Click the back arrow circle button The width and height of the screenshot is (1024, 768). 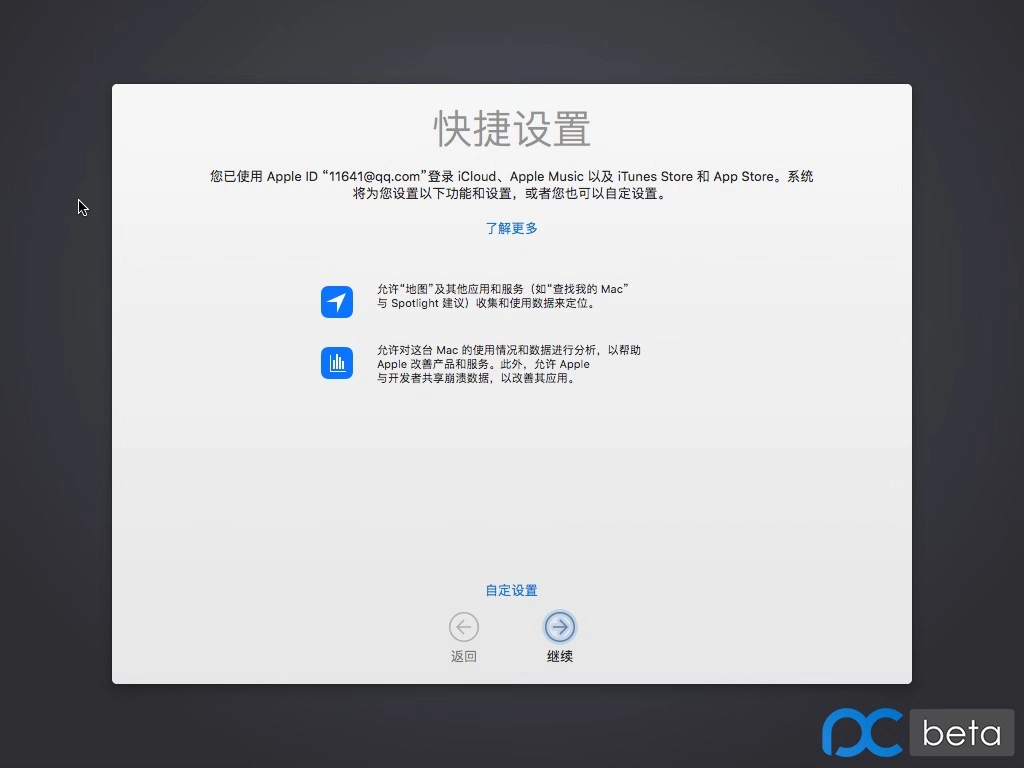pyautogui.click(x=464, y=627)
